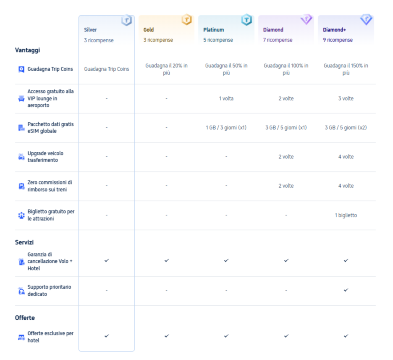Click the Diamond+ 1 biglietto cell
Viewport: 393px width, 360px height.
tap(346, 215)
